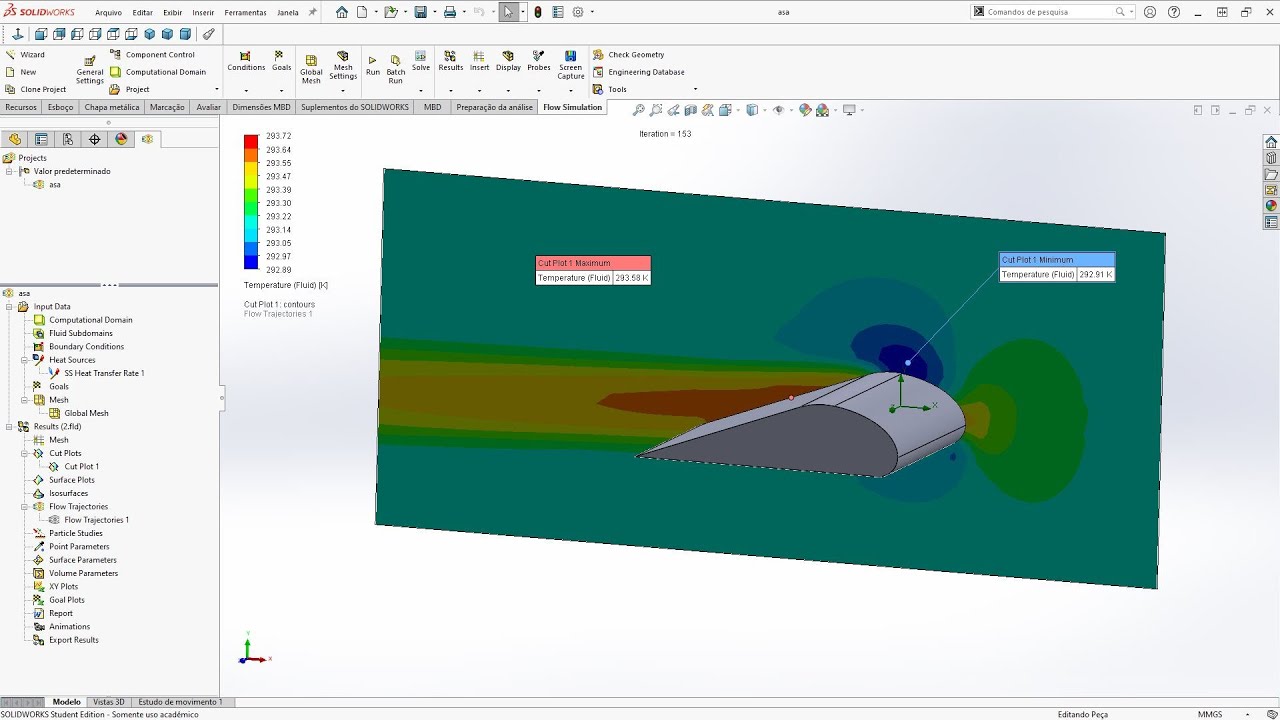Open Appearances pane on the right task bar
The width and height of the screenshot is (1280, 720).
click(x=1271, y=206)
